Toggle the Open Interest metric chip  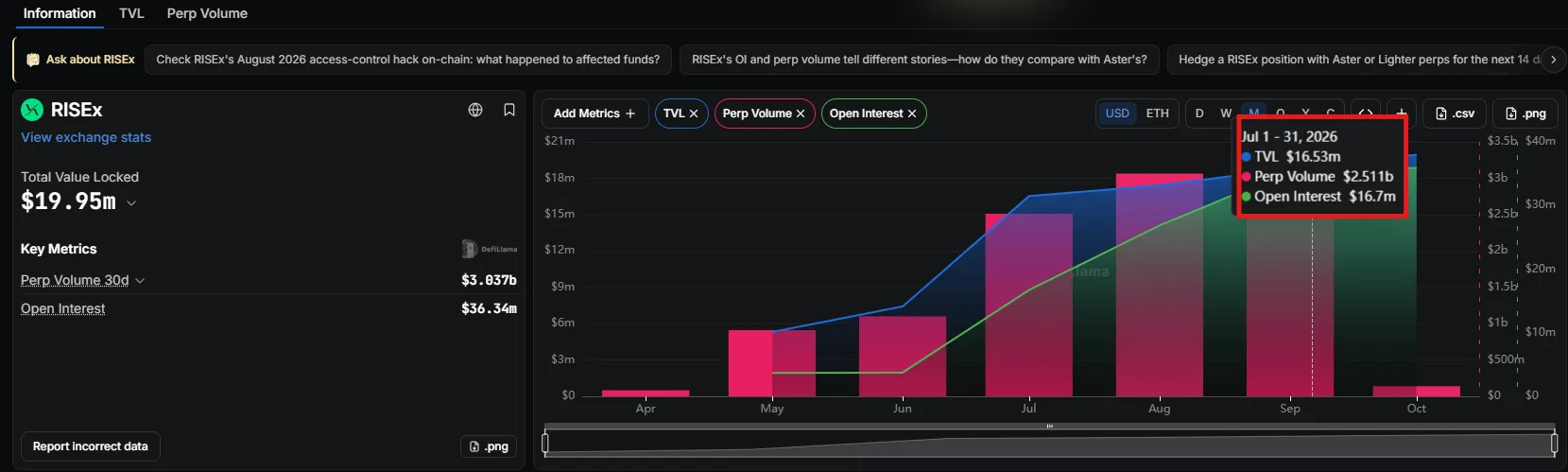click(873, 114)
